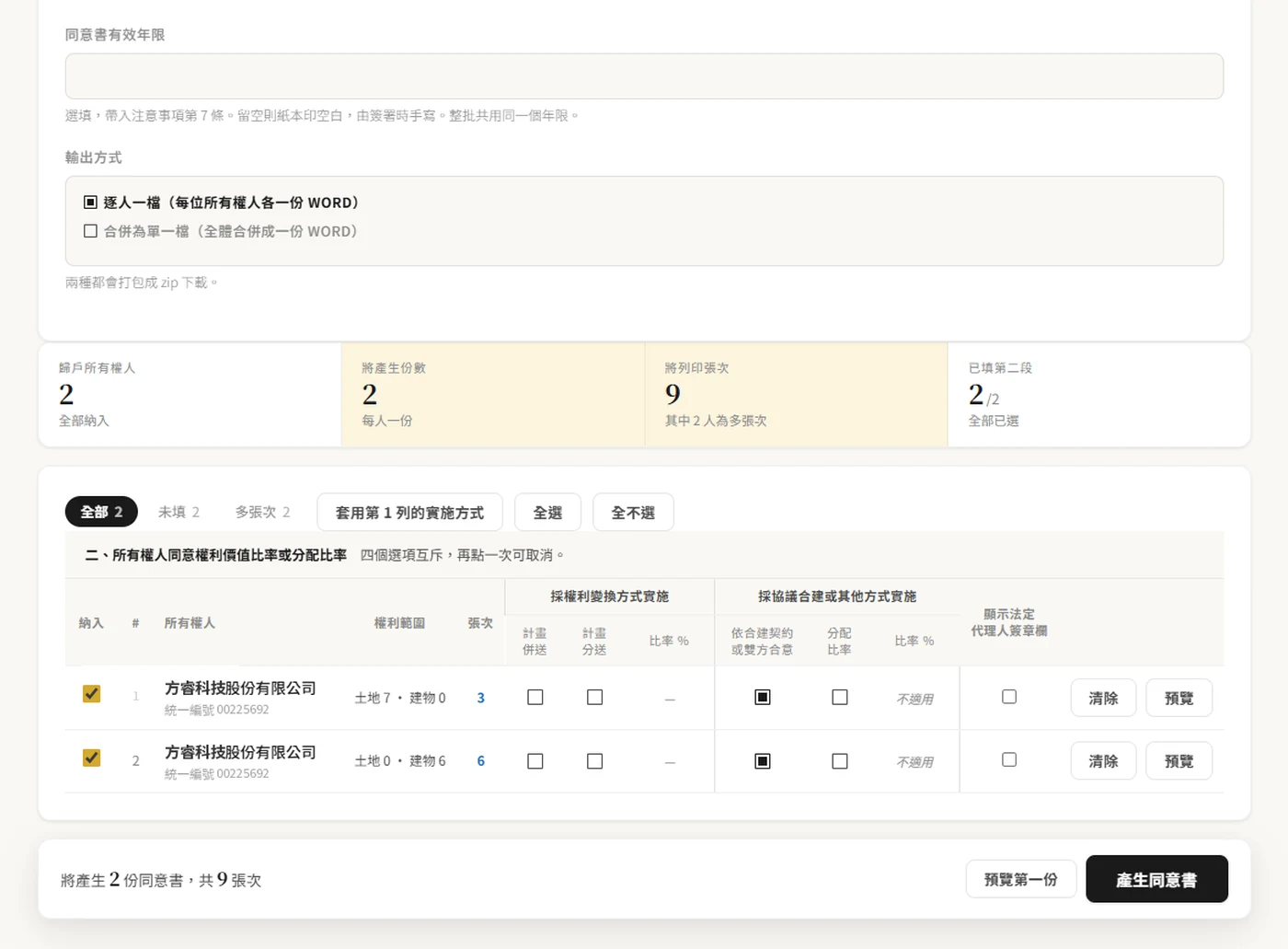Click the 已填第二段 summary card

pos(1098,395)
